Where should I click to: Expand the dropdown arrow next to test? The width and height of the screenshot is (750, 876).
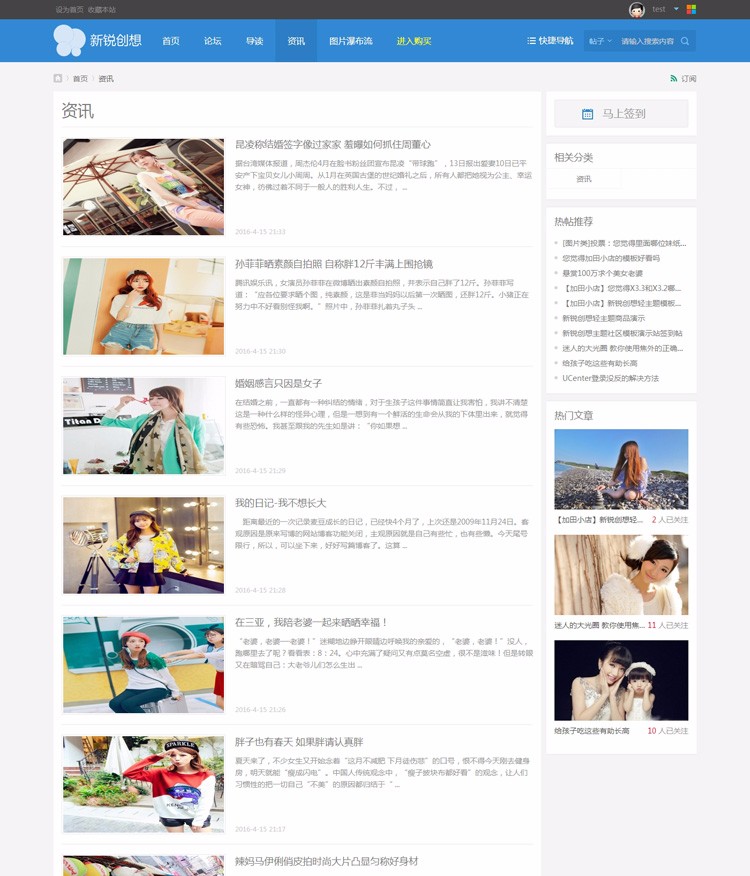click(676, 9)
